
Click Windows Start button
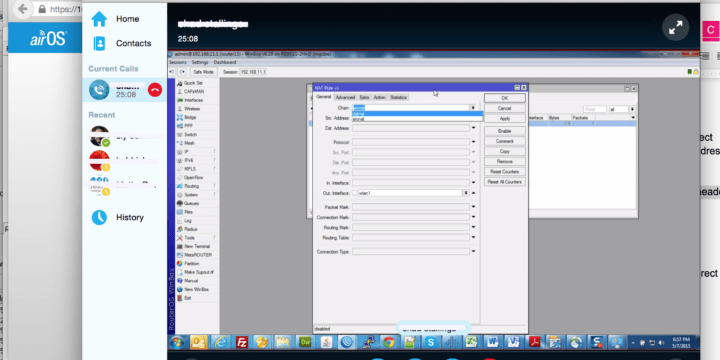176,343
